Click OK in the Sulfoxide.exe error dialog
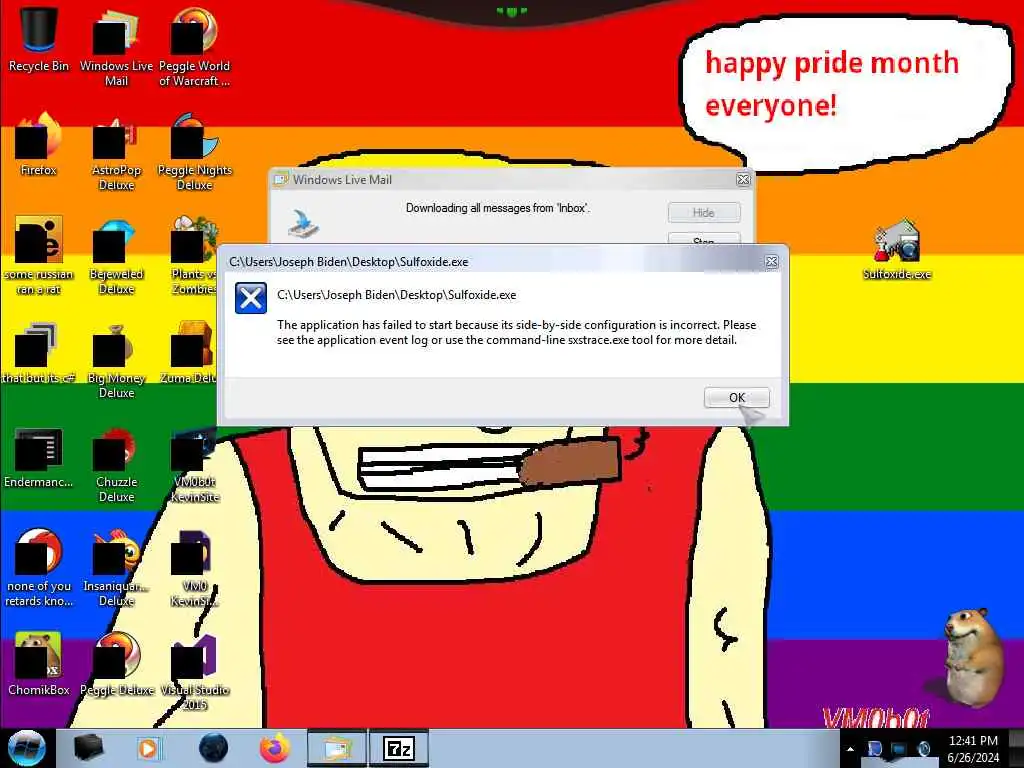 point(737,397)
